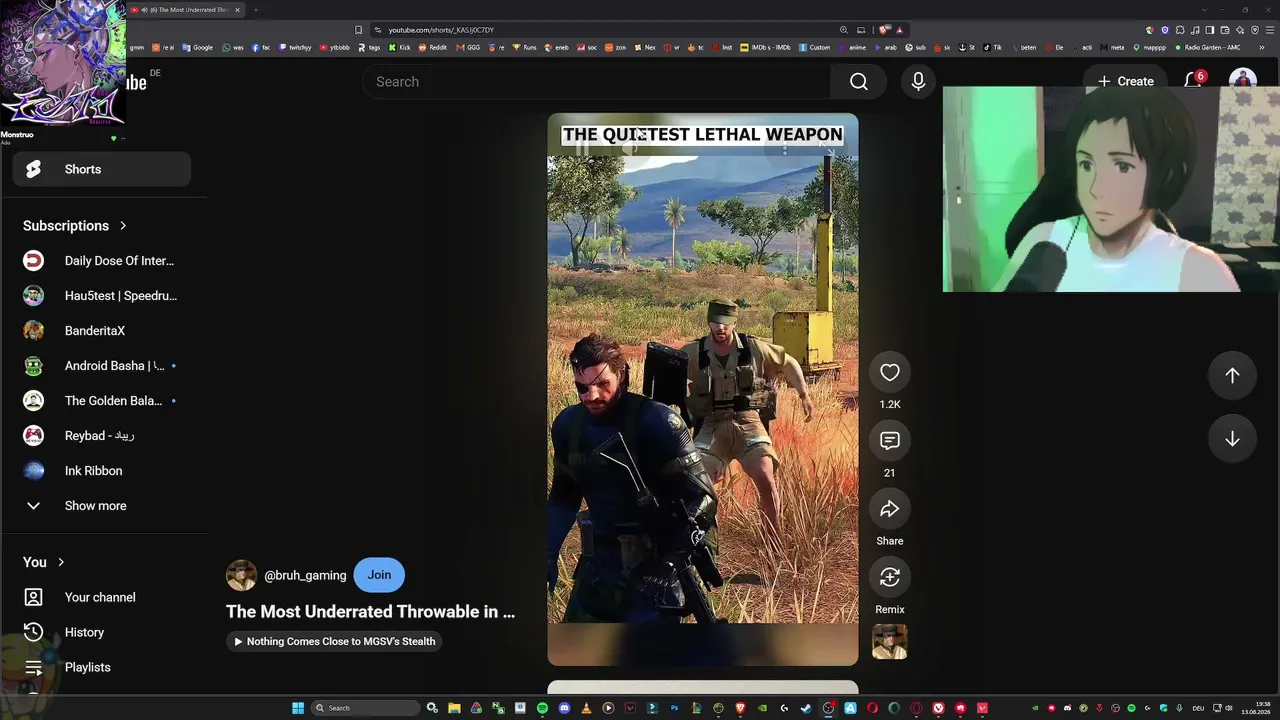Pause the playing short
The image size is (1280, 720).
(583, 151)
